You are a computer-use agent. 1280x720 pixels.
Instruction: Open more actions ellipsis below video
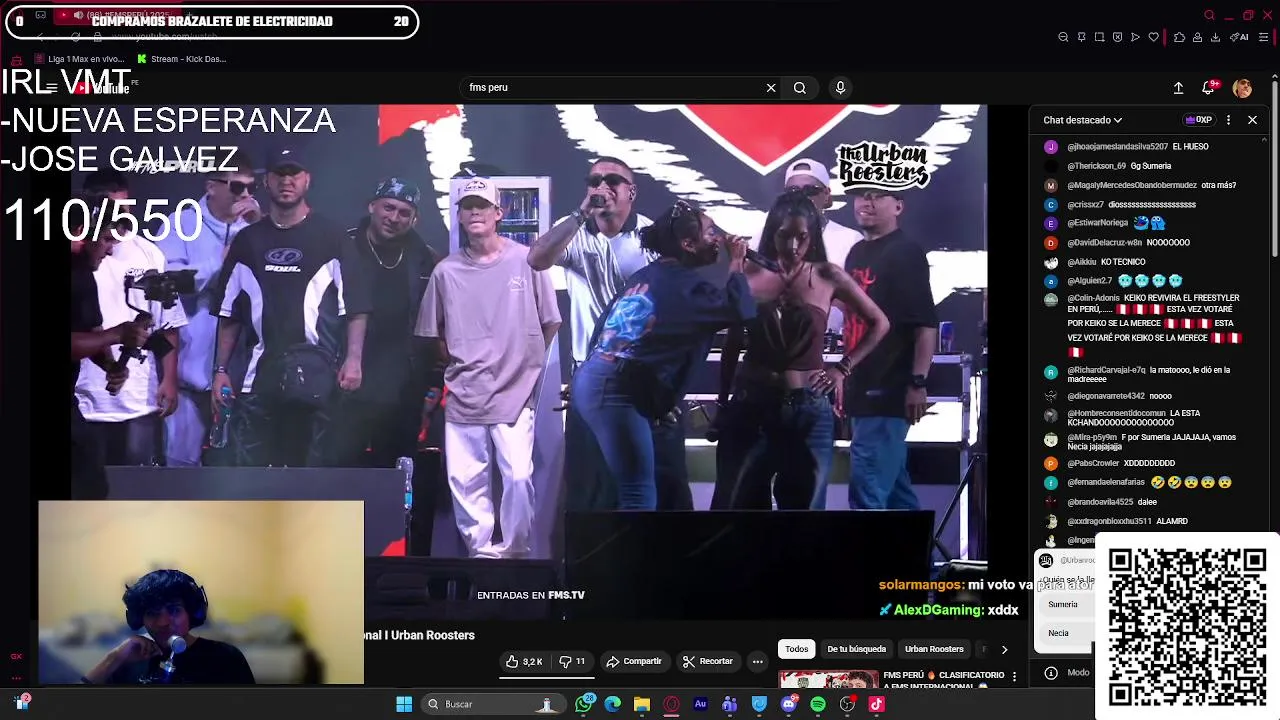point(757,661)
